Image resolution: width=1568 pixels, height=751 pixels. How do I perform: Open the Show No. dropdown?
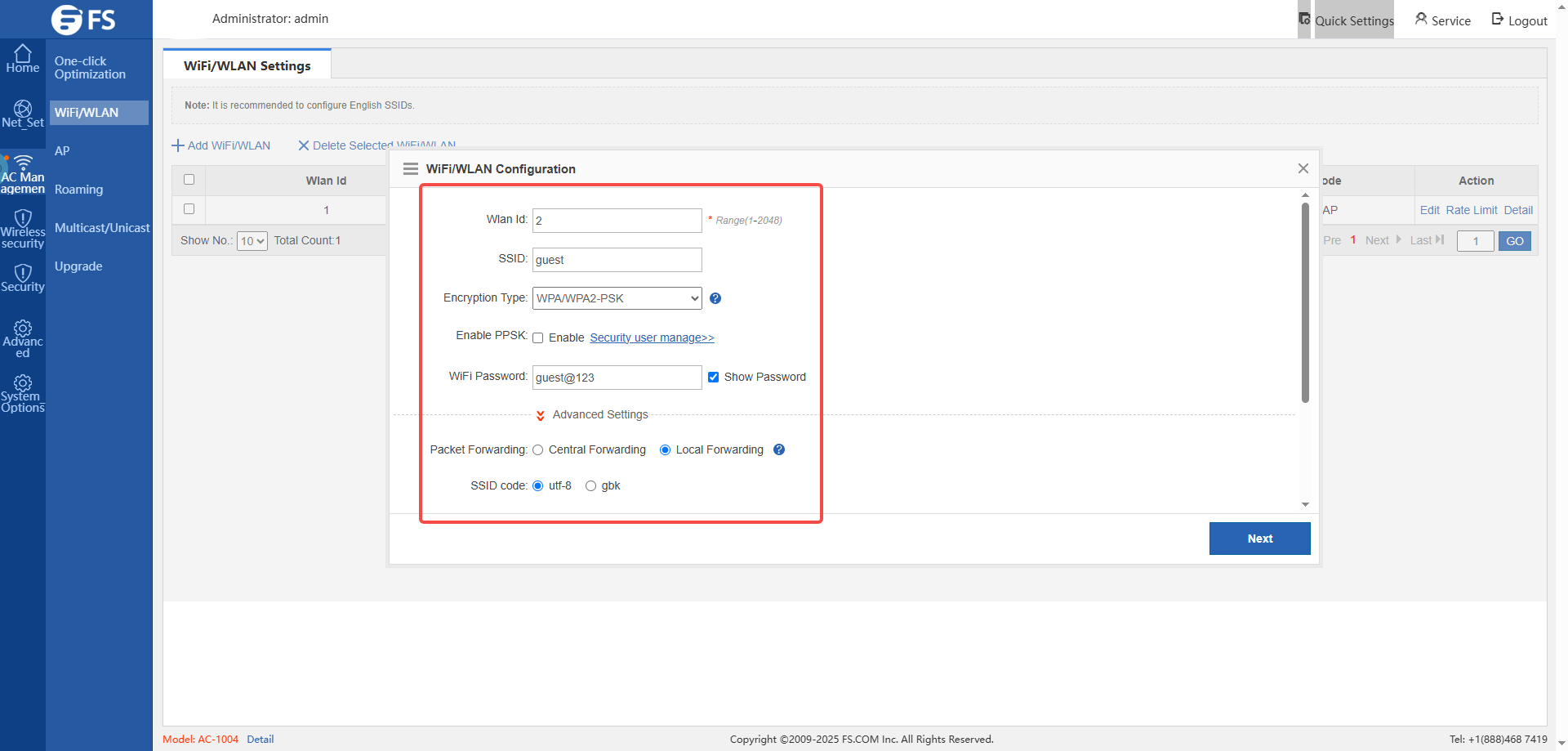252,240
